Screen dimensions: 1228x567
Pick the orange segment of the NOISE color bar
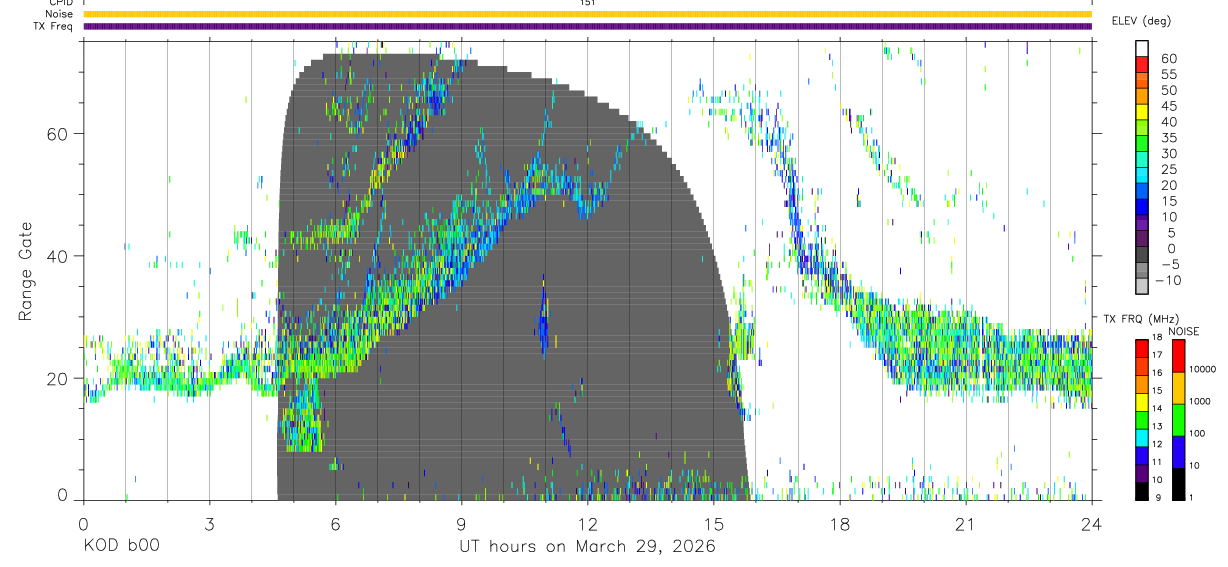(x=1179, y=388)
